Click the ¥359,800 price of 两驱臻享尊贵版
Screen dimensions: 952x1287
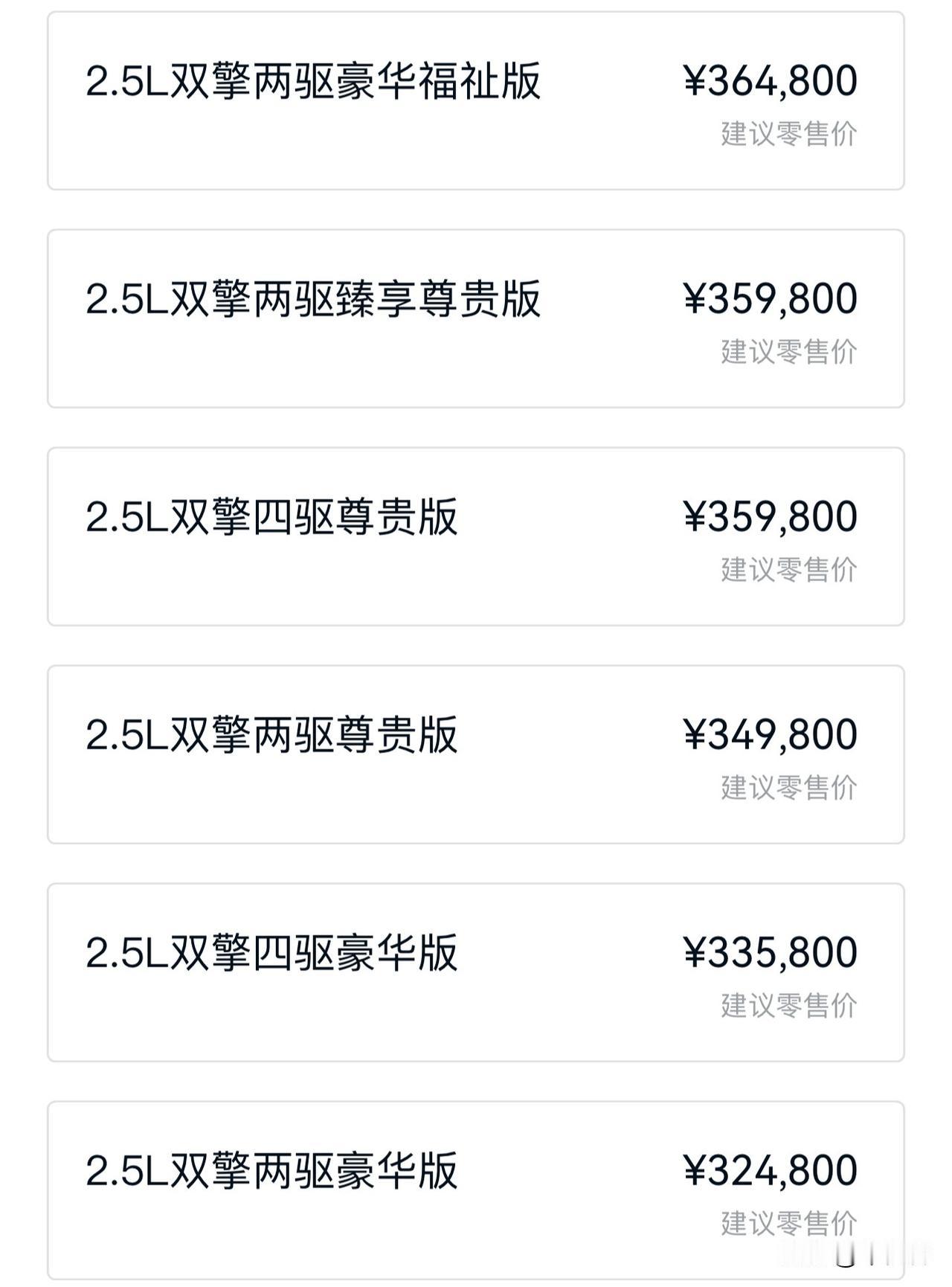tap(771, 299)
